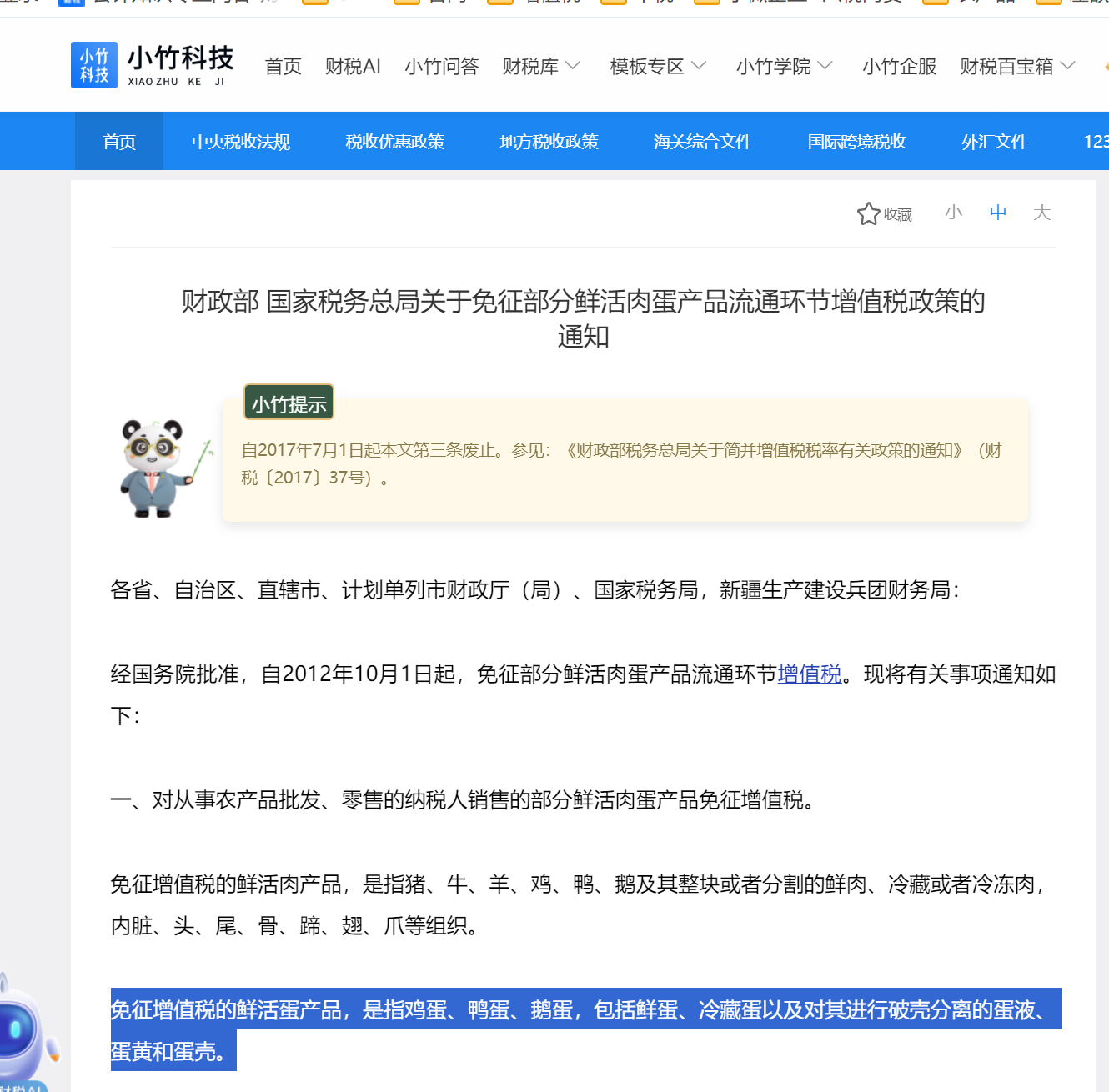
Task: Click the 收藏 star icon
Action: coord(868,214)
